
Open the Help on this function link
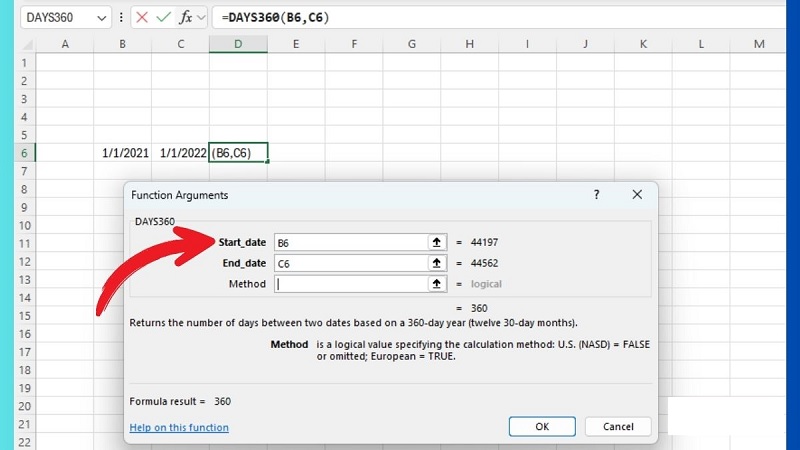coord(179,428)
